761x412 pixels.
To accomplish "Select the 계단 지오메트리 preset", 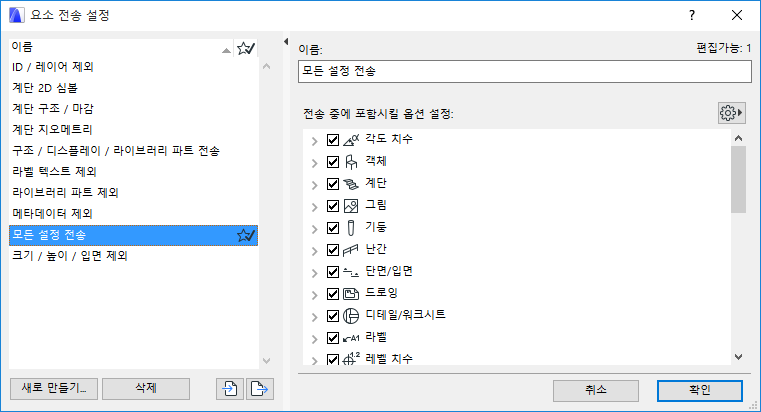I will (x=133, y=130).
